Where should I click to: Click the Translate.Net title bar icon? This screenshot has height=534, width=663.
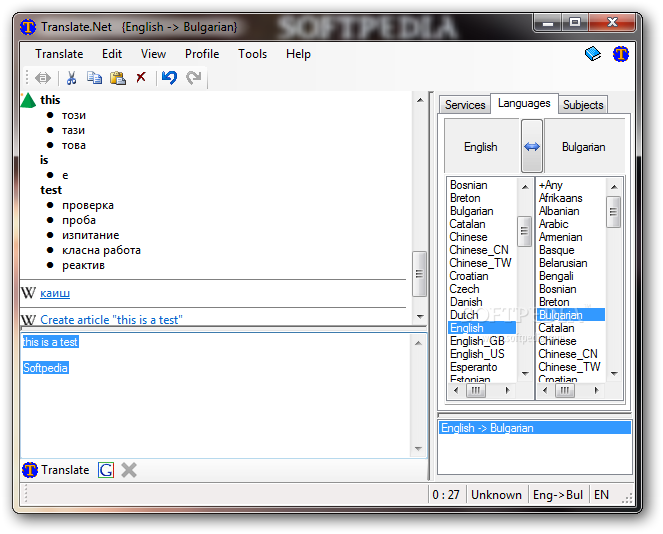(x=28, y=27)
